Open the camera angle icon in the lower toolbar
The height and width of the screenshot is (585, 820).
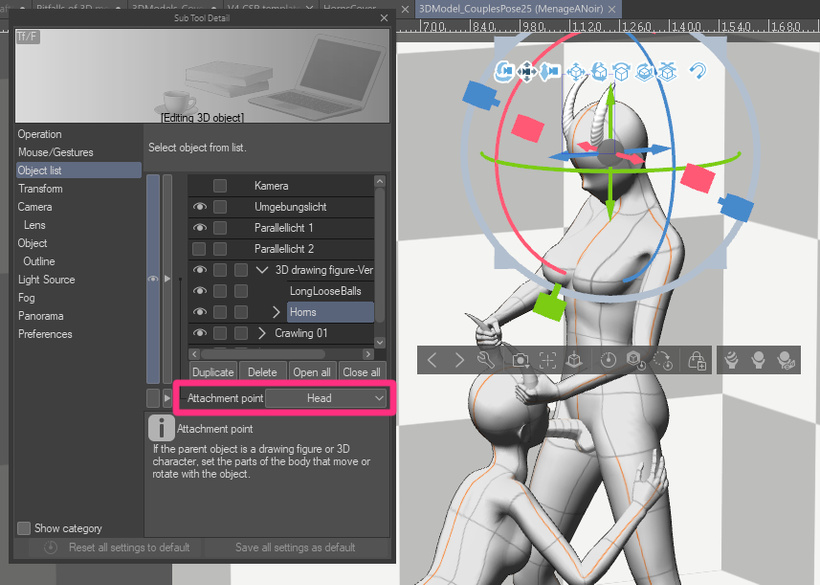pyautogui.click(x=522, y=361)
